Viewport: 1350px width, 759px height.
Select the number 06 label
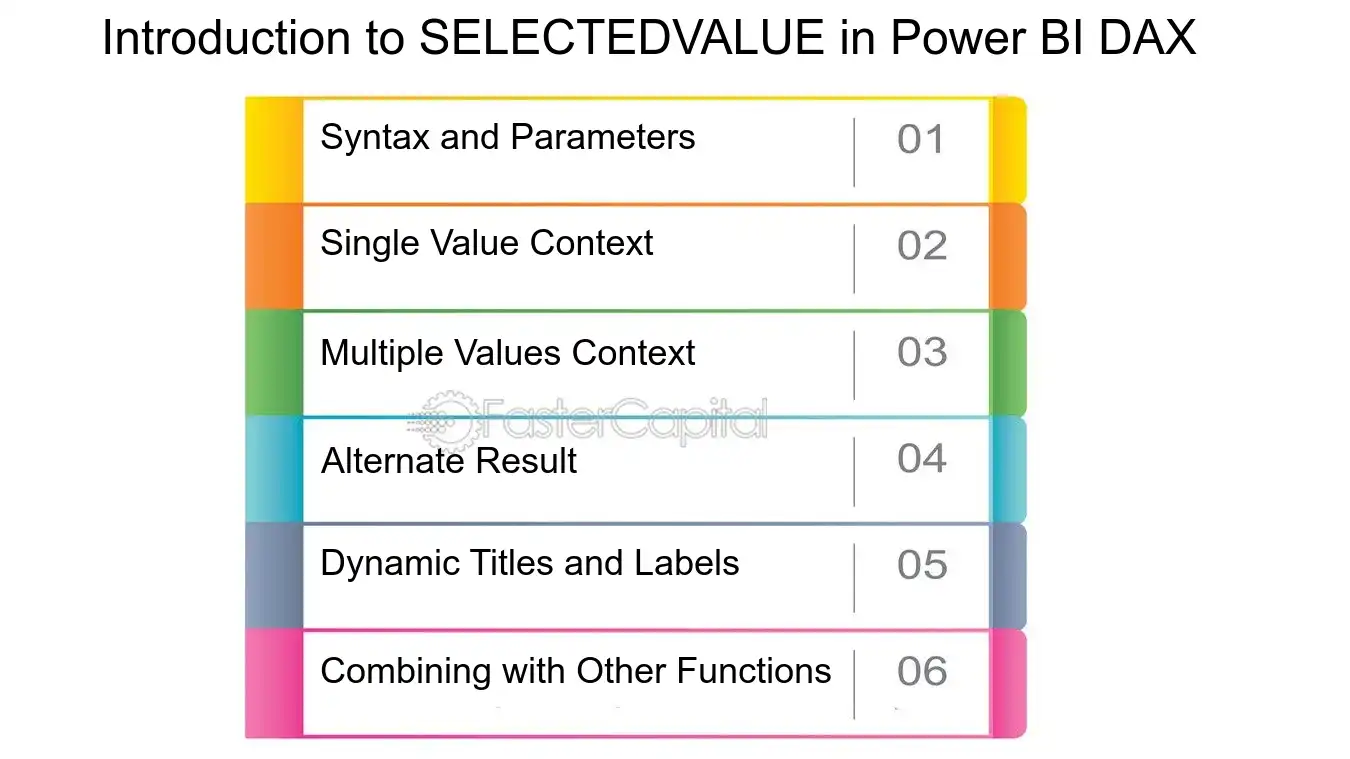click(921, 672)
